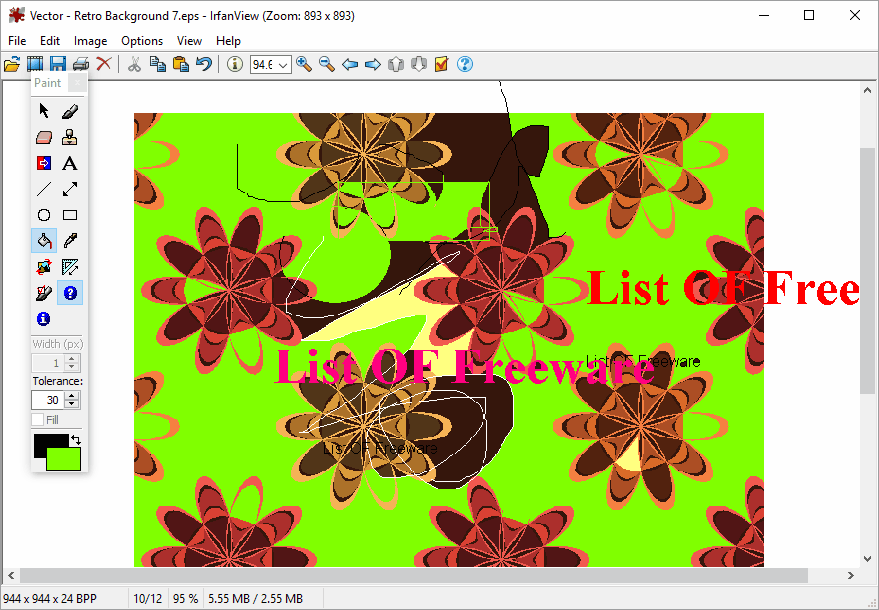Select the Line drawing tool
Viewport: 879px width, 610px height.
pyautogui.click(x=44, y=189)
